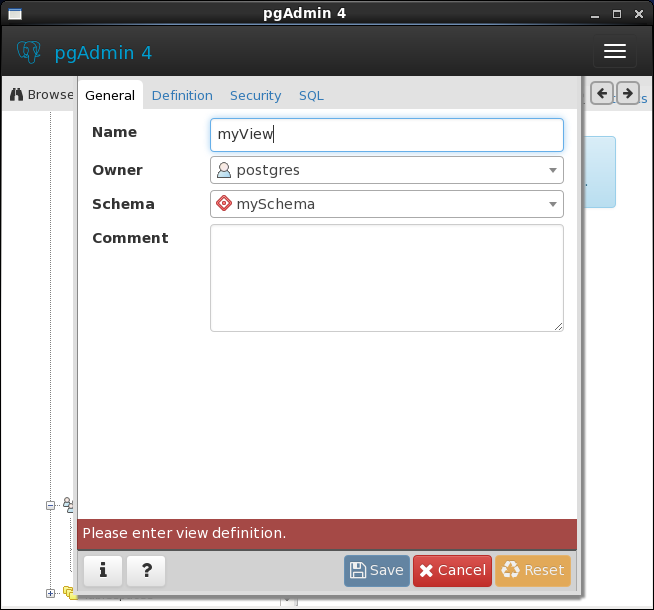654x610 pixels.
Task: Click the info (i) button in dialog footer
Action: coord(103,570)
